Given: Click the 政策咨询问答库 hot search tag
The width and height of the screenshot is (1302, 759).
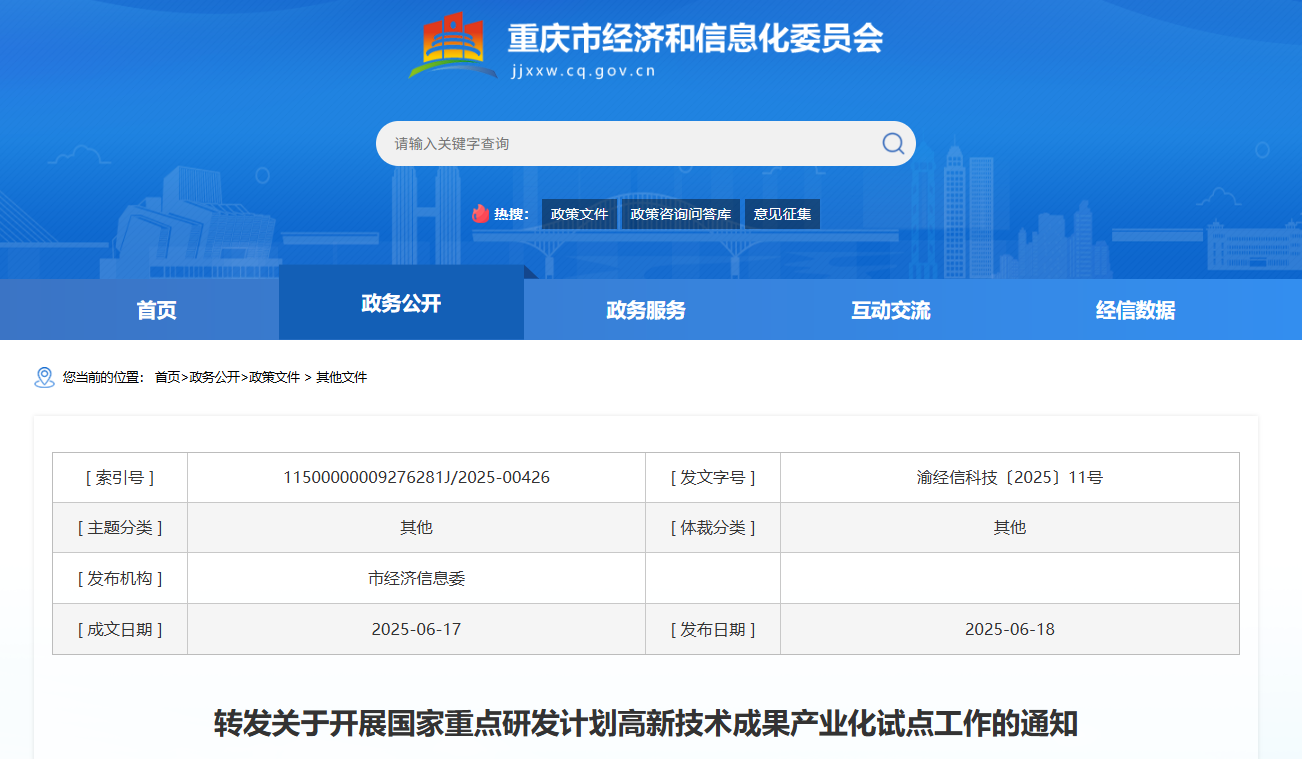Looking at the screenshot, I should point(681,214).
